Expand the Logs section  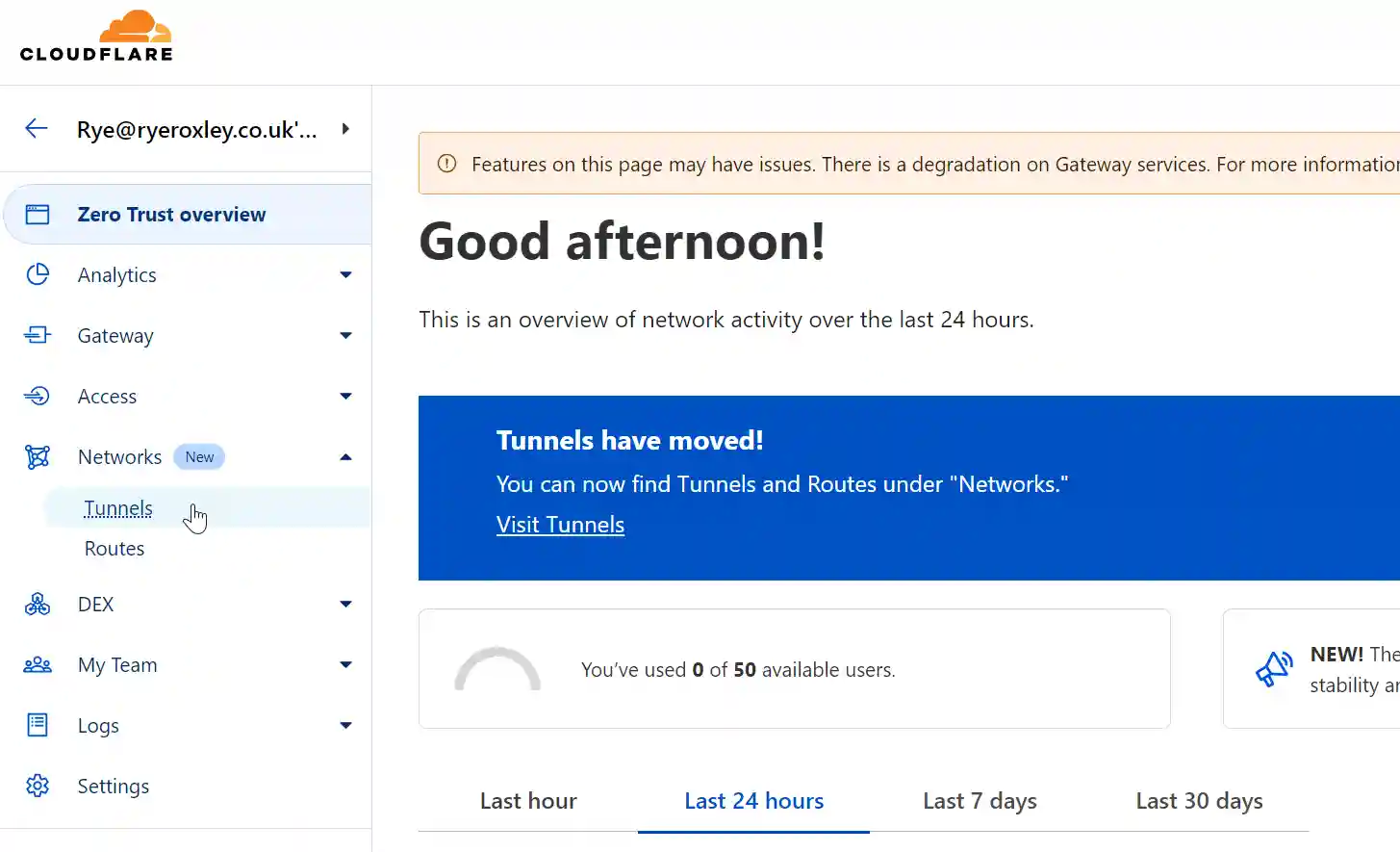(345, 725)
